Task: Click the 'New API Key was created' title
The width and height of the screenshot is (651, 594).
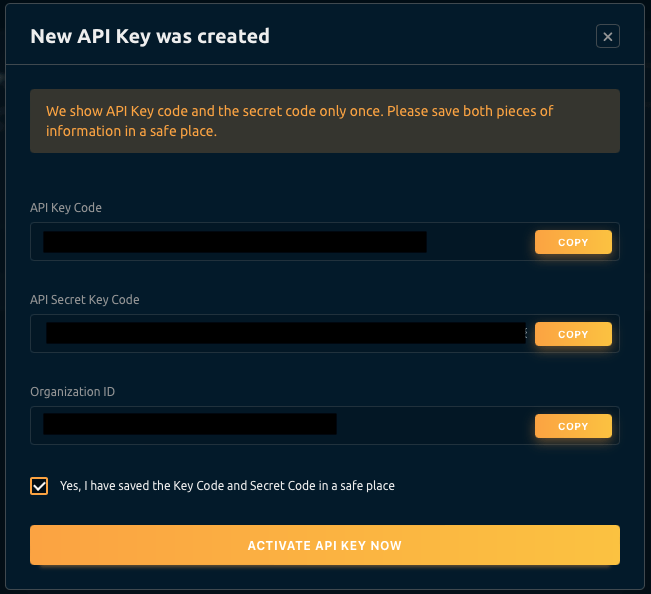Action: [x=150, y=37]
